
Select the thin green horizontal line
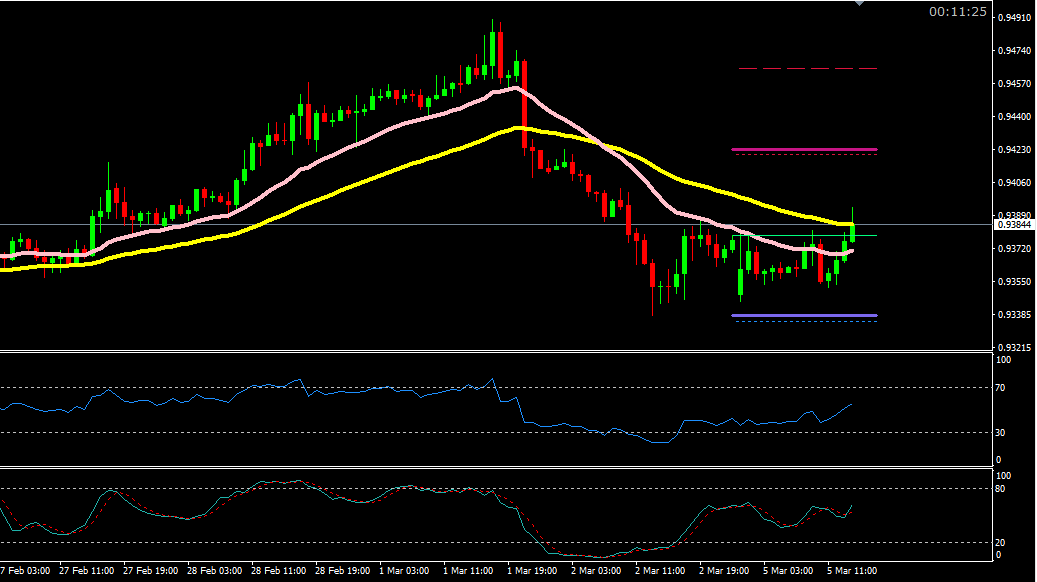coord(804,235)
